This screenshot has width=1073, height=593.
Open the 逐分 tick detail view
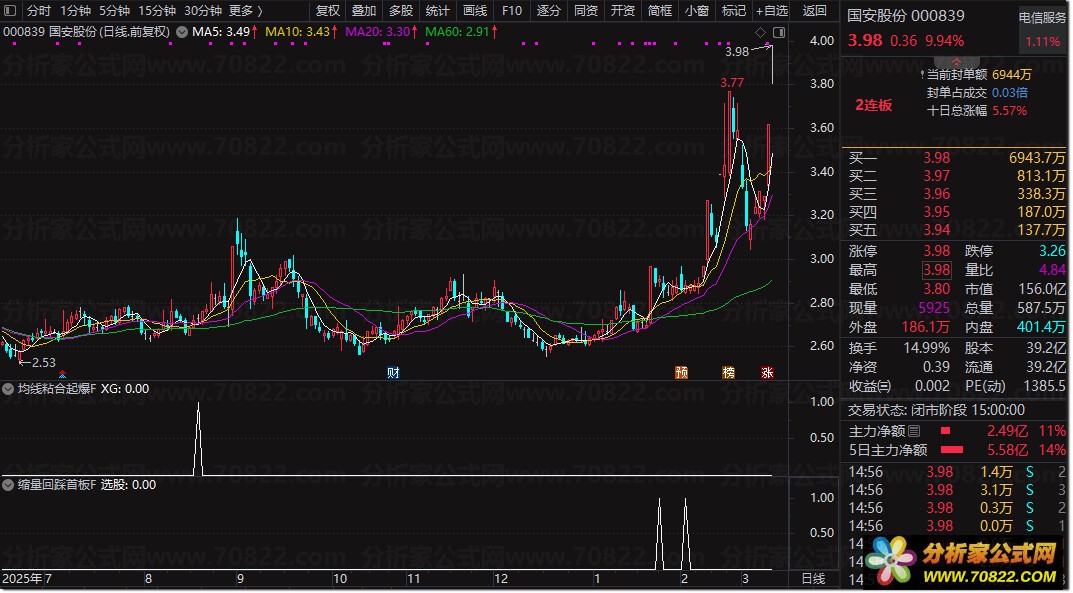click(x=548, y=11)
